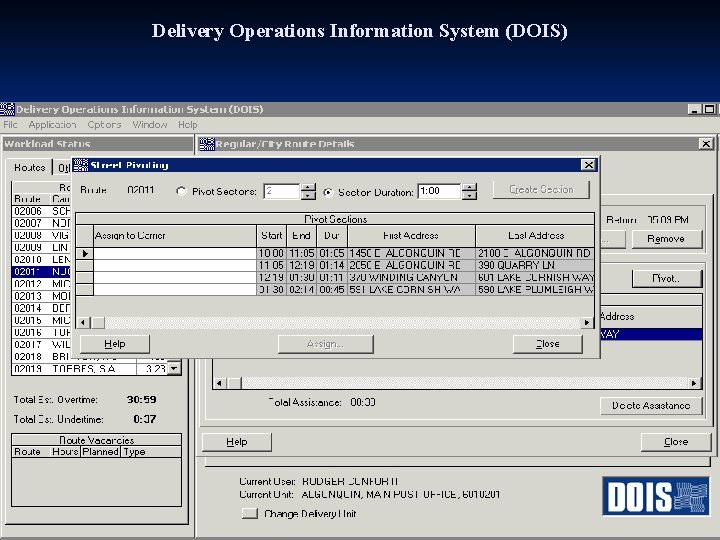Click Assign to Carrier cell for 01:30 row
This screenshot has width=720, height=540.
[175, 289]
